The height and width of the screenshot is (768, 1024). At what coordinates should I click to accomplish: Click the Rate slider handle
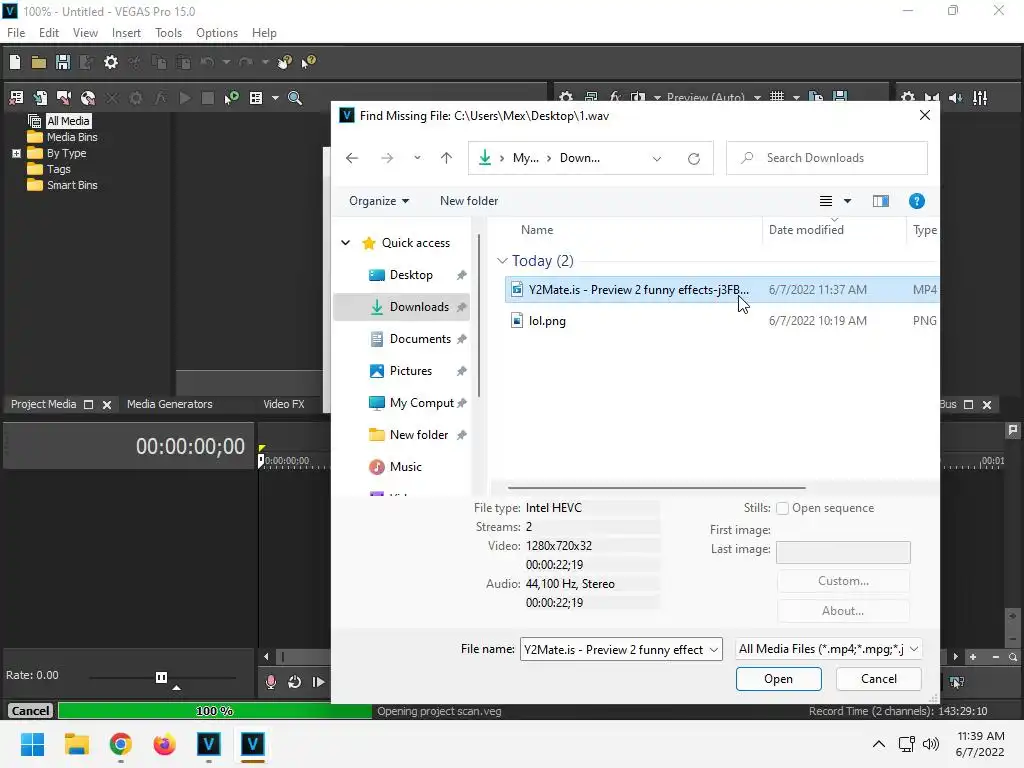tap(161, 677)
